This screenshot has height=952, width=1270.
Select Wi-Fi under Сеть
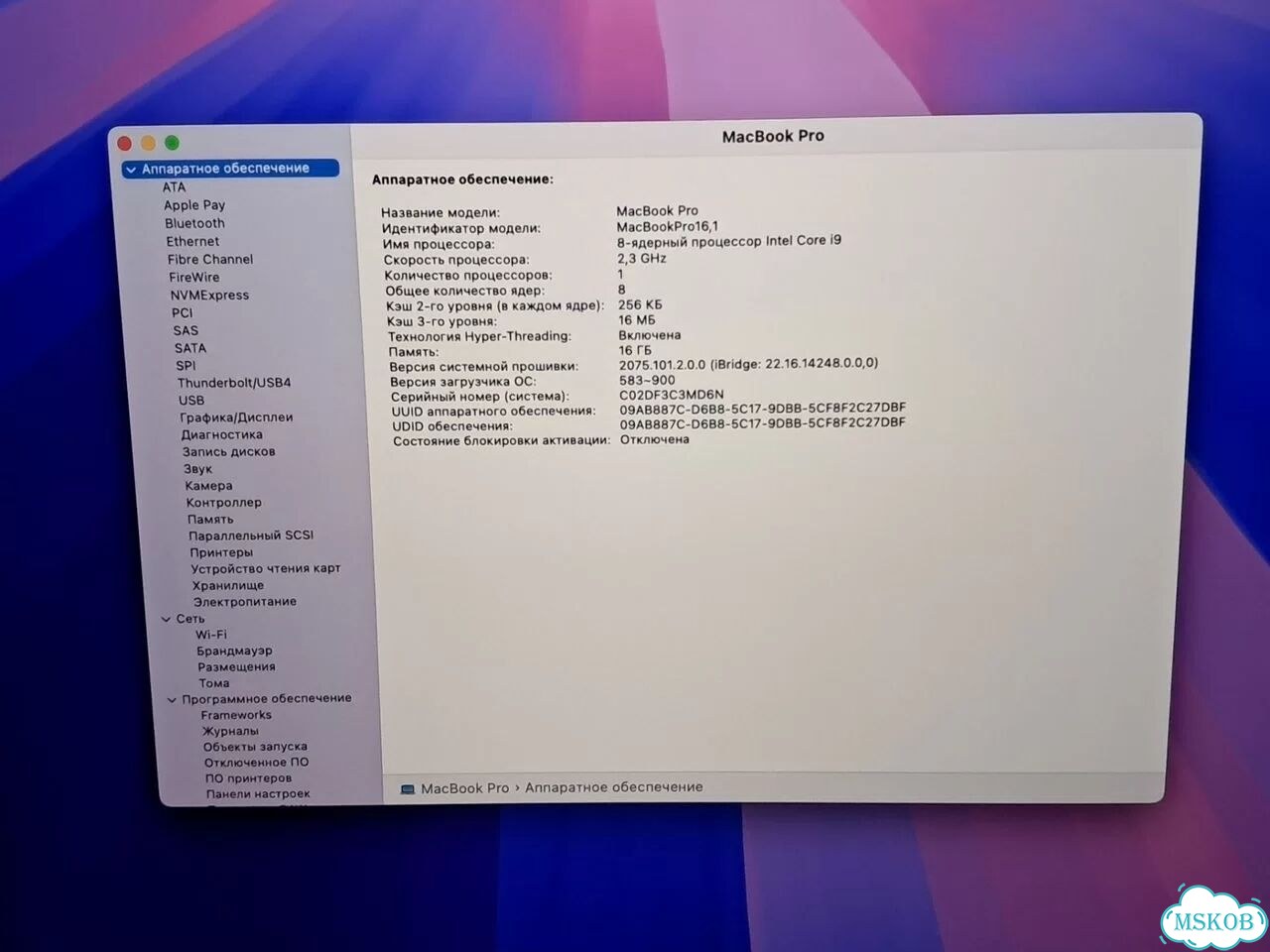(x=210, y=635)
